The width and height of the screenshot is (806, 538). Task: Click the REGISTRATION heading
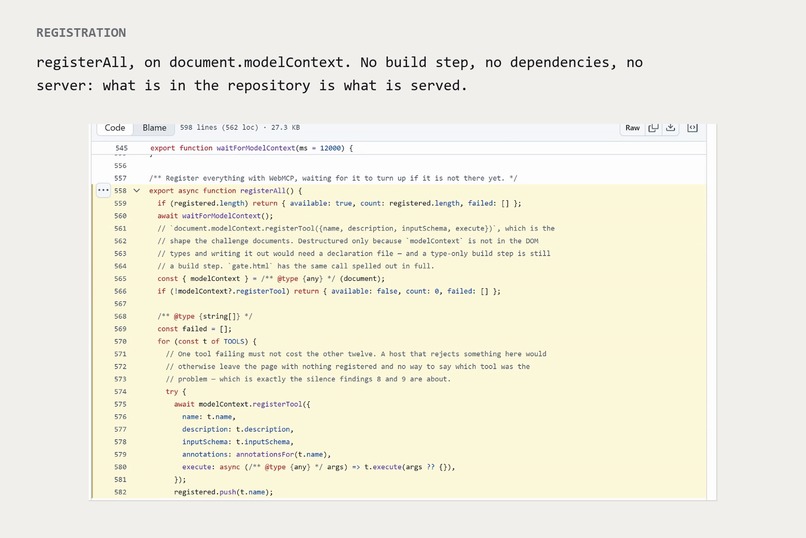pos(81,33)
